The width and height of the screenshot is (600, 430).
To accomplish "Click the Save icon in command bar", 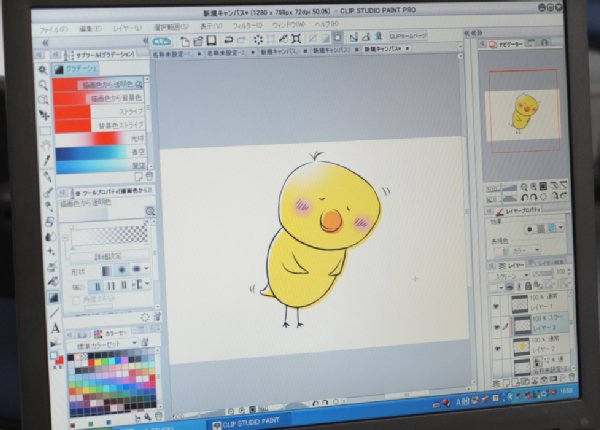I will point(211,40).
